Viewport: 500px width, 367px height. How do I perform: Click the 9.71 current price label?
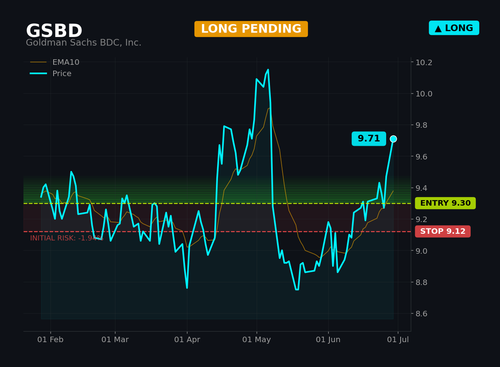coord(369,139)
